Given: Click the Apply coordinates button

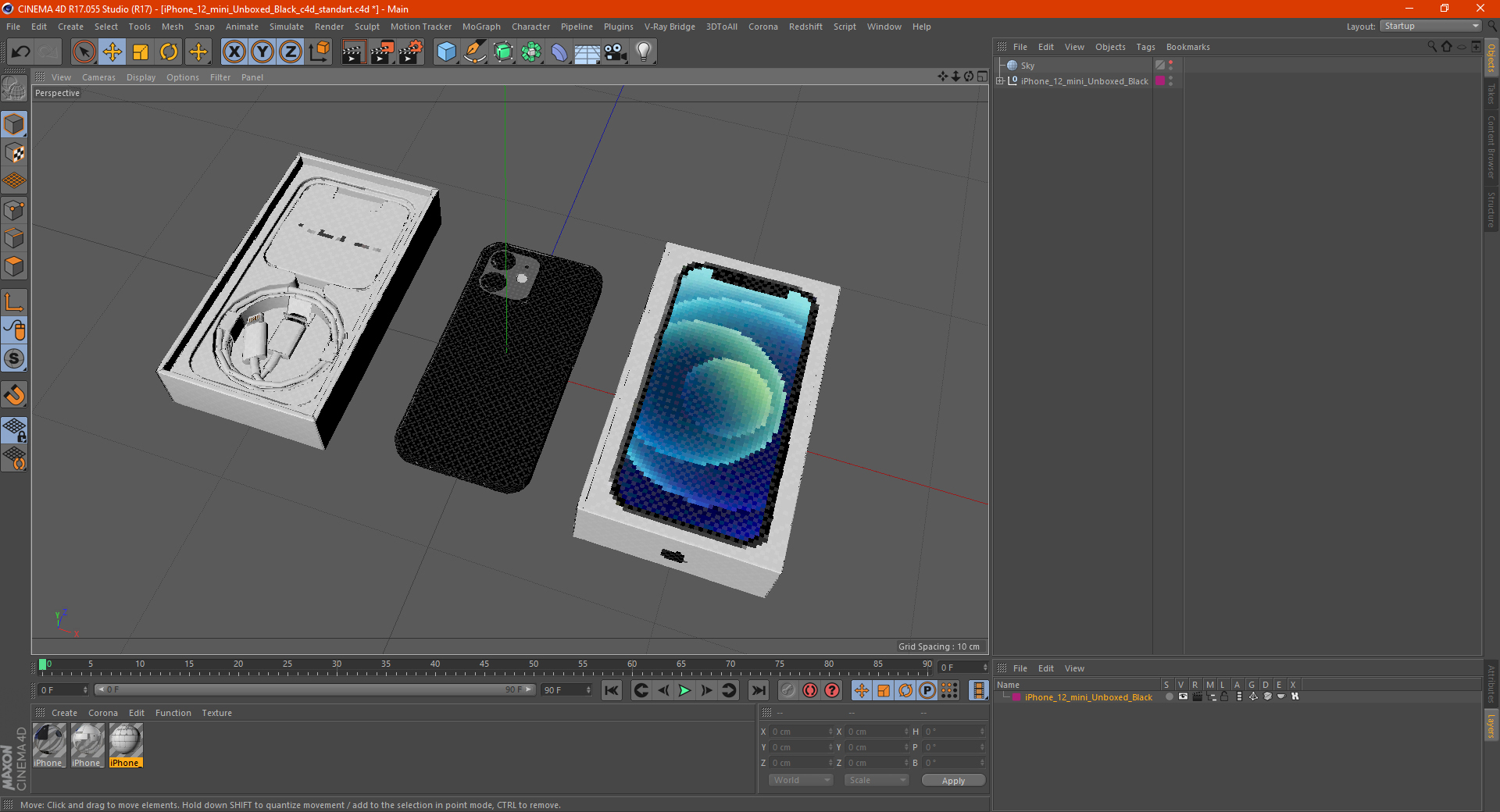Looking at the screenshot, I should (x=953, y=781).
